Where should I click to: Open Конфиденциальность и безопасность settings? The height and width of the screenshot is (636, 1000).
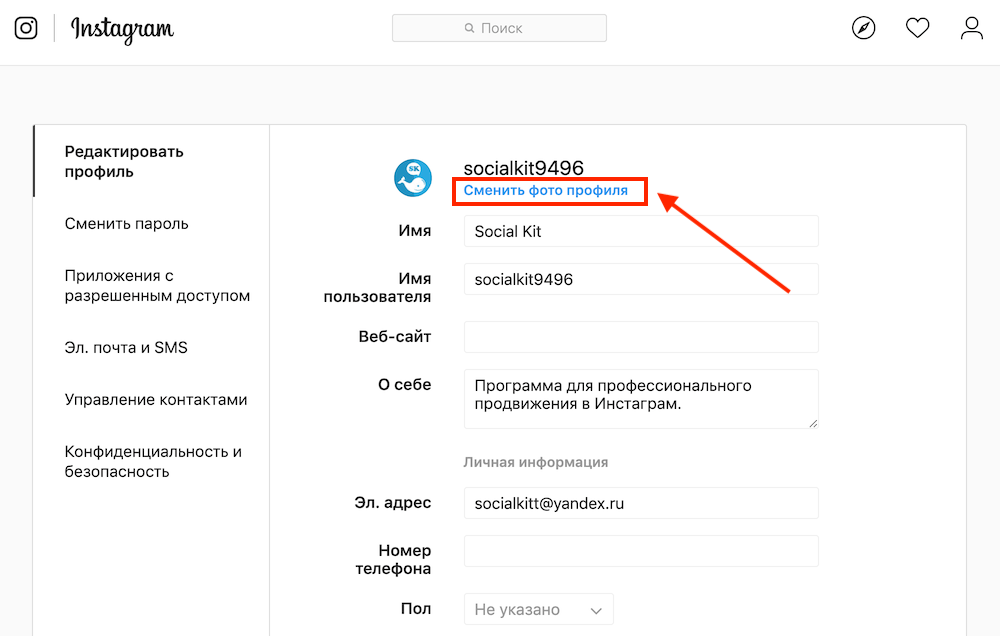pyautogui.click(x=153, y=462)
